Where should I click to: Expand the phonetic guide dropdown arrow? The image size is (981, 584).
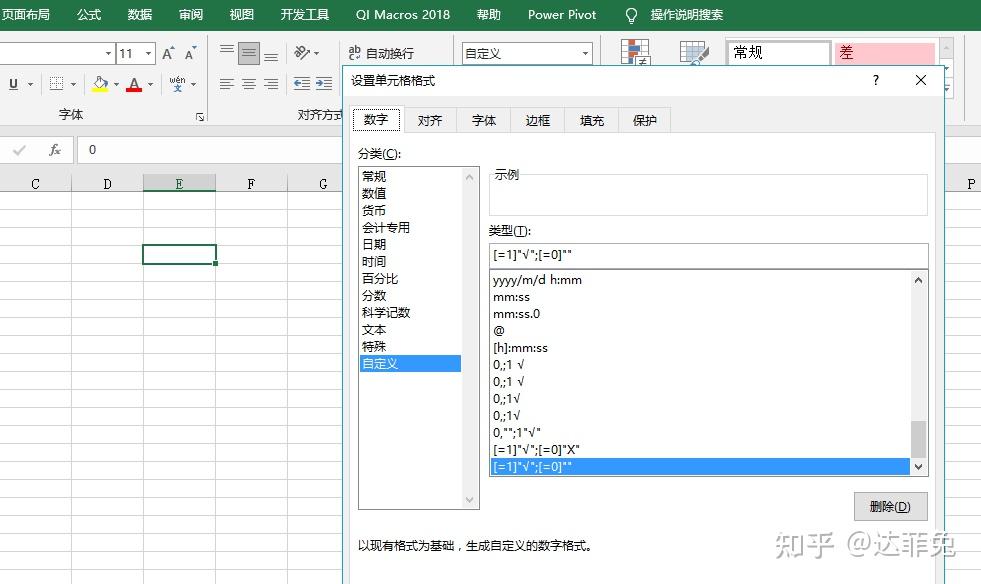click(193, 84)
